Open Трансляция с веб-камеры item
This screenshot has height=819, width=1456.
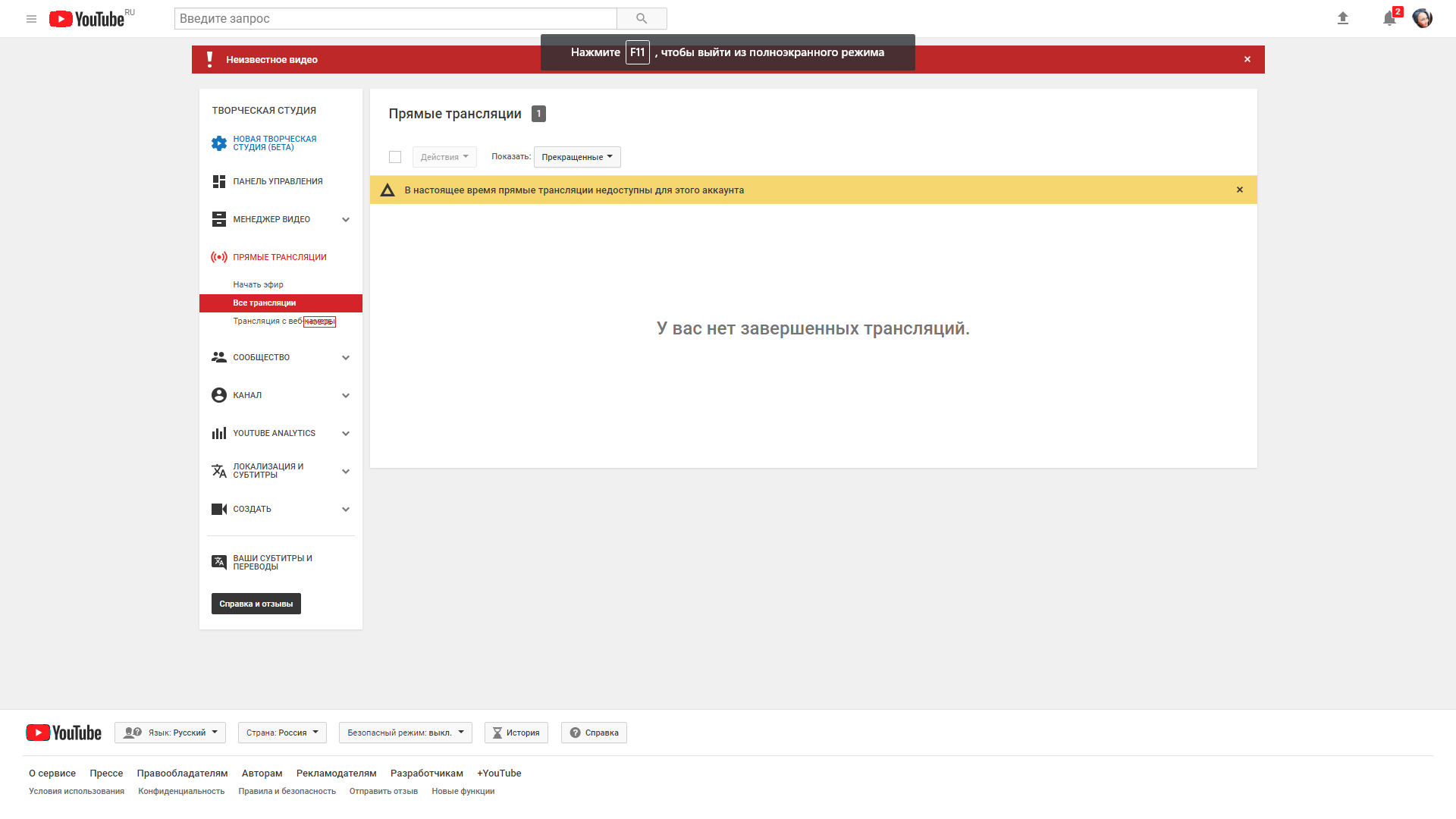coord(284,322)
